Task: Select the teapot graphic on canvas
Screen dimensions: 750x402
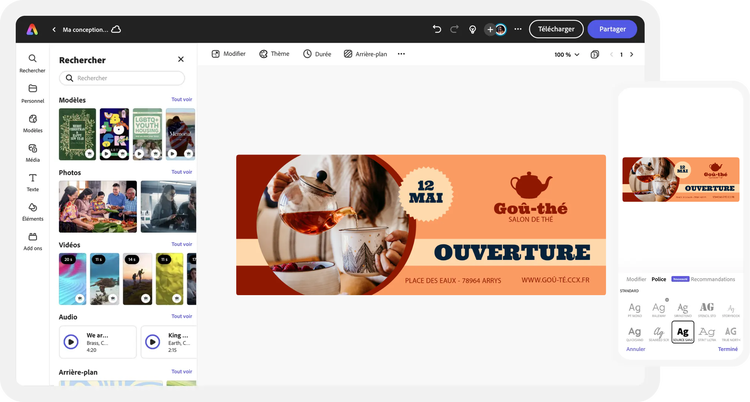Action: [x=531, y=185]
